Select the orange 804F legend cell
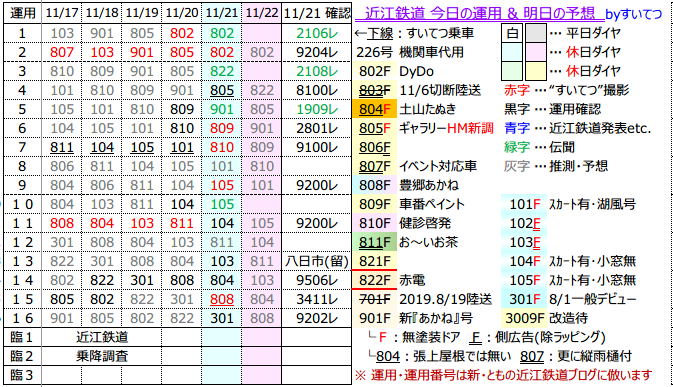673x387 pixels. (374, 109)
